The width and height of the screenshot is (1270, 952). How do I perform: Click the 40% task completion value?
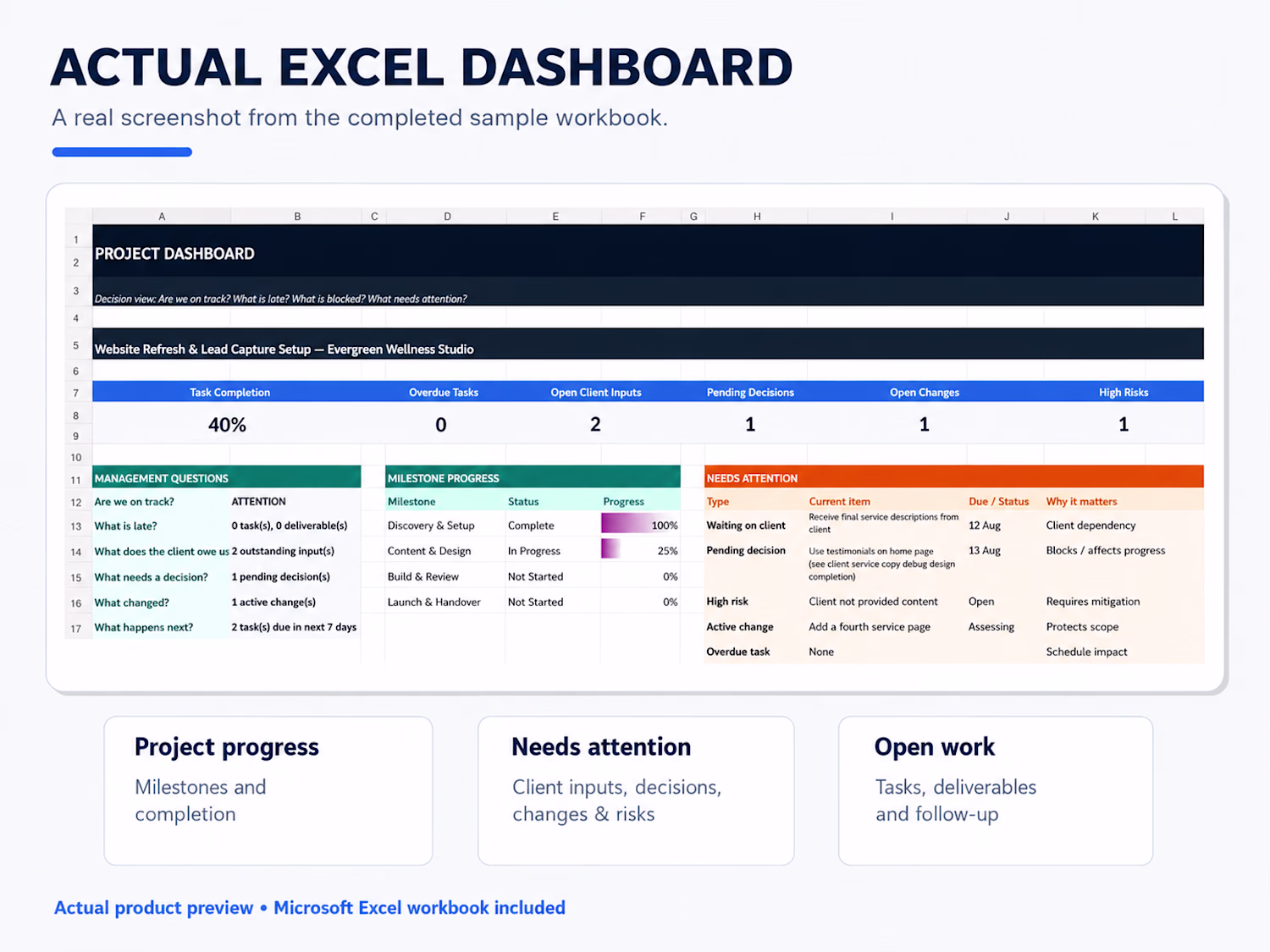[x=227, y=425]
